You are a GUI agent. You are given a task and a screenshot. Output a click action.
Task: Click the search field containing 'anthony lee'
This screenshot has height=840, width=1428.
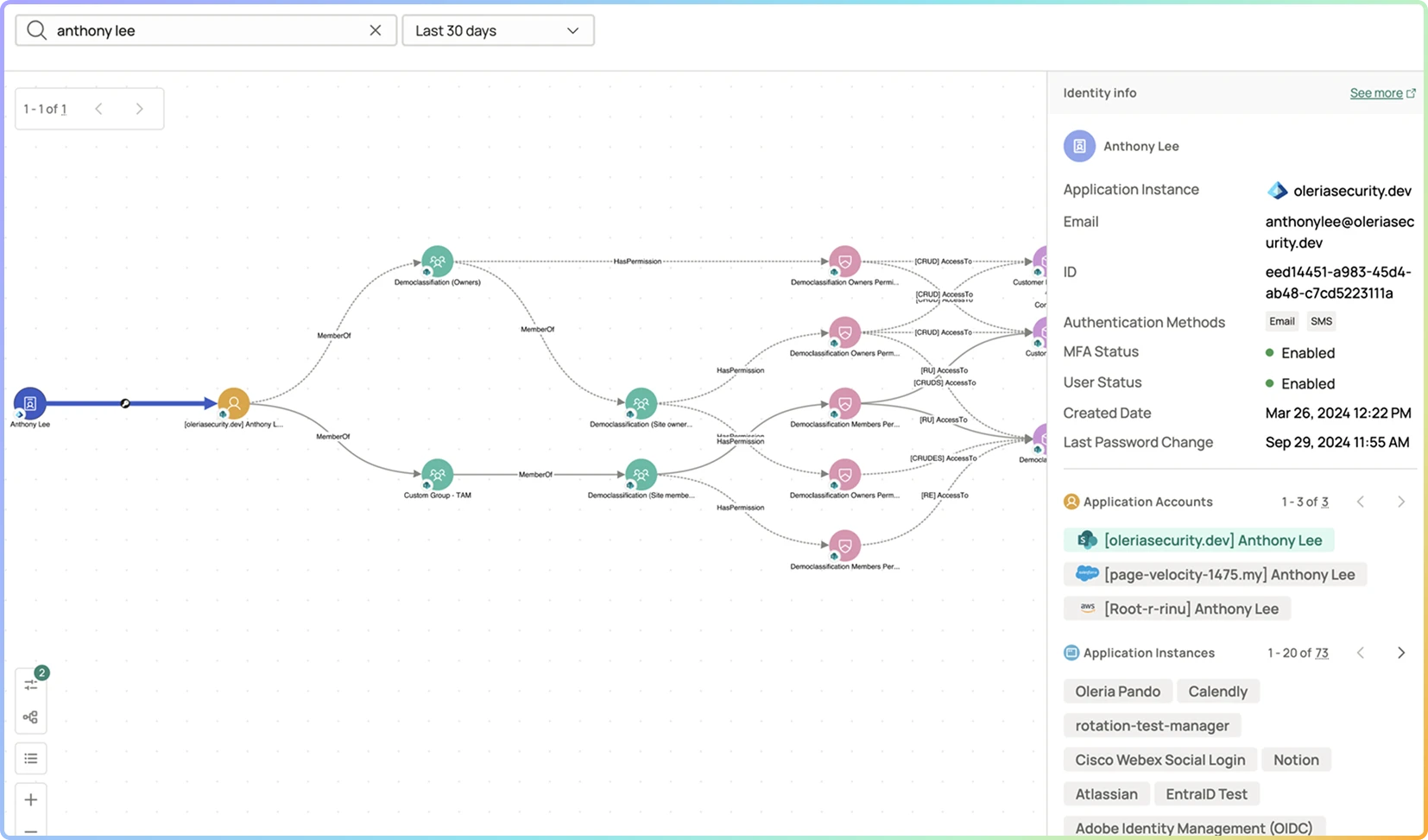(x=206, y=30)
